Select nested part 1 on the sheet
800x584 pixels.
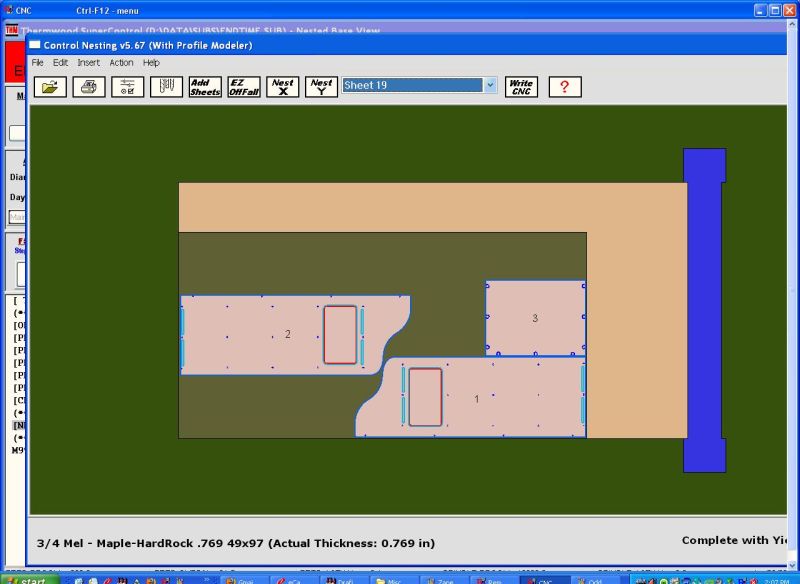490,398
